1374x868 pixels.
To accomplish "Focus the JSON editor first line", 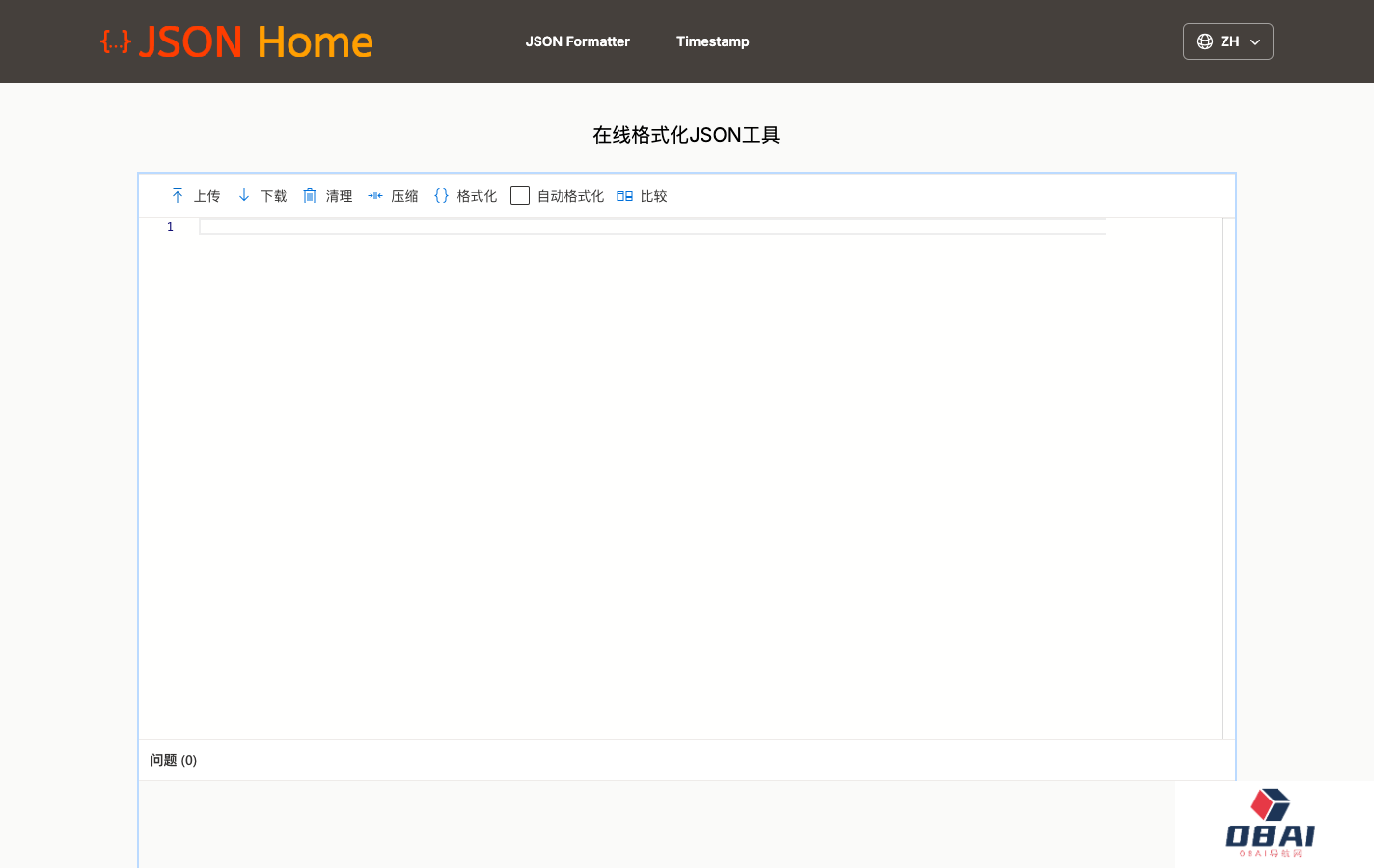I will [652, 227].
